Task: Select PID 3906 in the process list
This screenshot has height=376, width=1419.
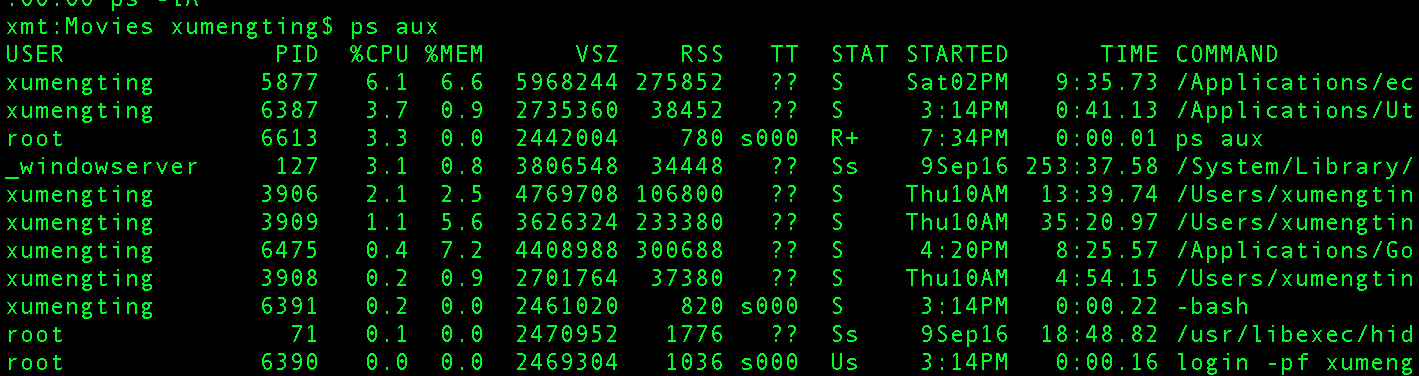Action: (290, 194)
